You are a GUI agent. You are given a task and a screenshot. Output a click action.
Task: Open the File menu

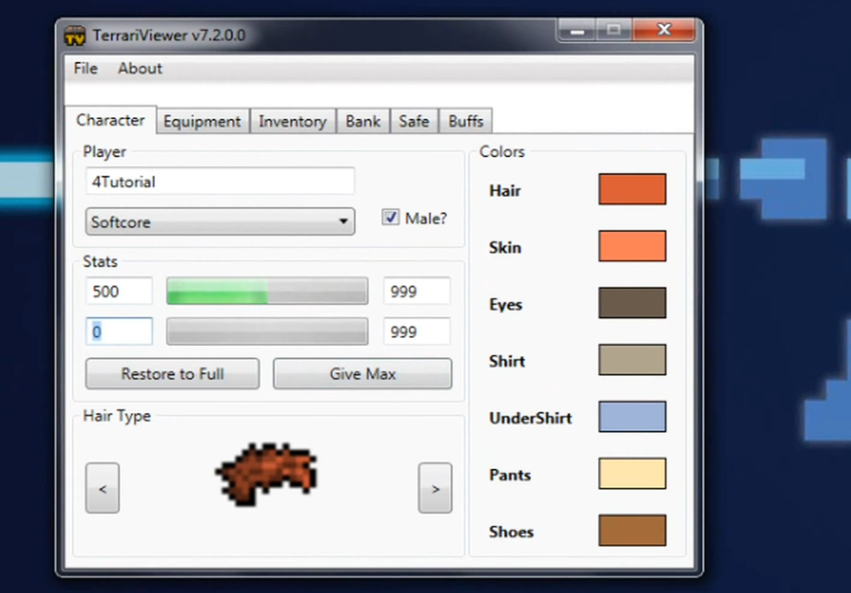86,68
